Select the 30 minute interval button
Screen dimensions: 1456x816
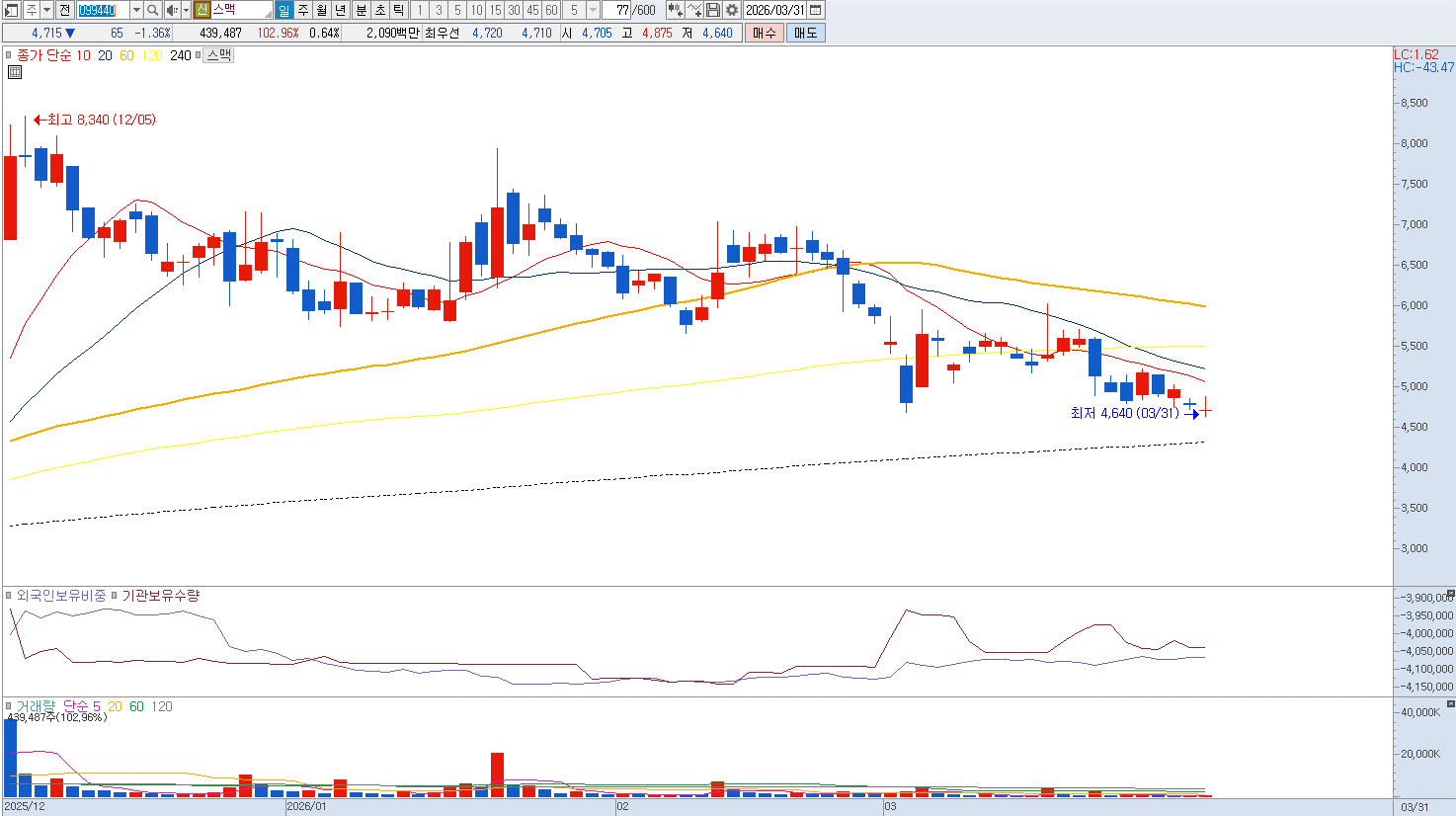[515, 10]
